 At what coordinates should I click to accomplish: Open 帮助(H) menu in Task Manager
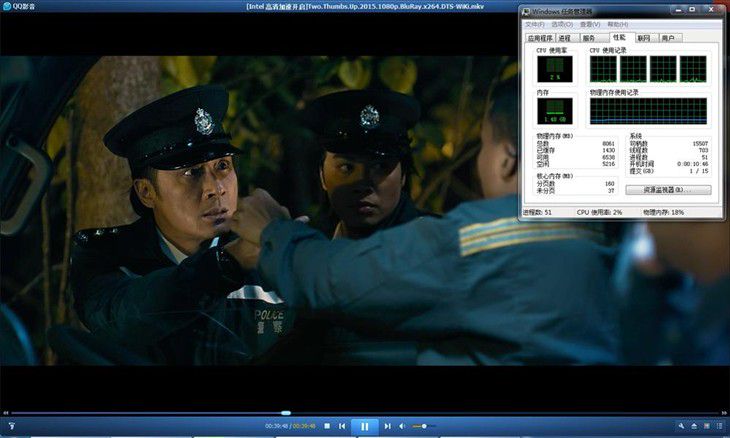pyautogui.click(x=618, y=24)
